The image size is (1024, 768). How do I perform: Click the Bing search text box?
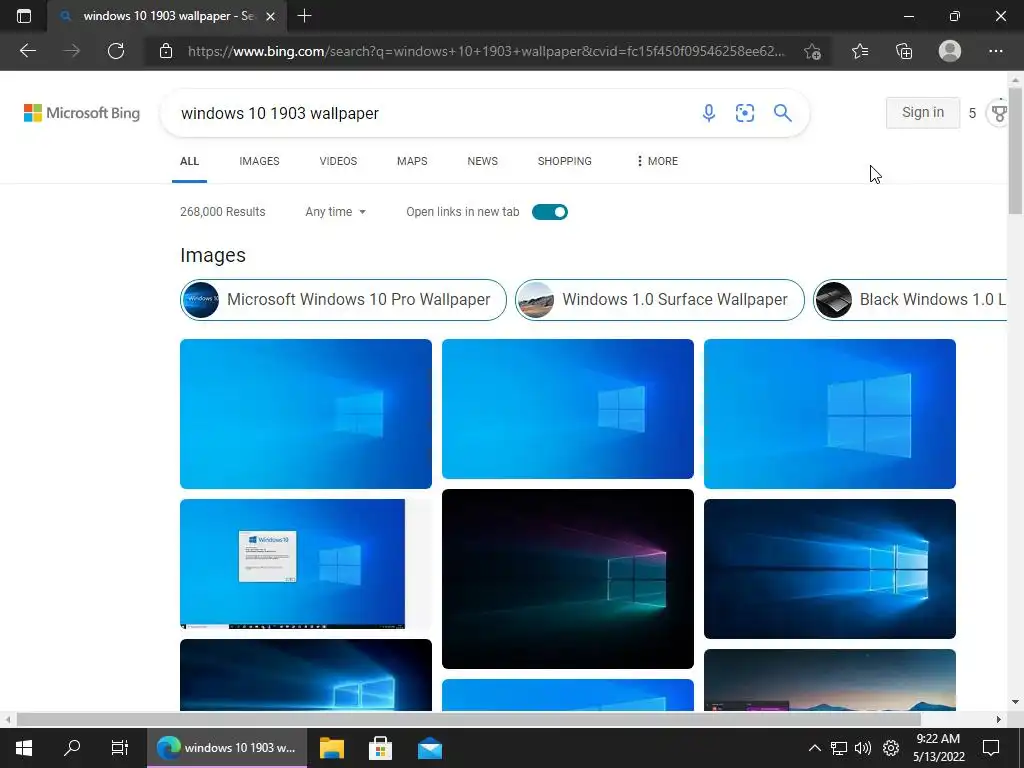pyautogui.click(x=431, y=113)
